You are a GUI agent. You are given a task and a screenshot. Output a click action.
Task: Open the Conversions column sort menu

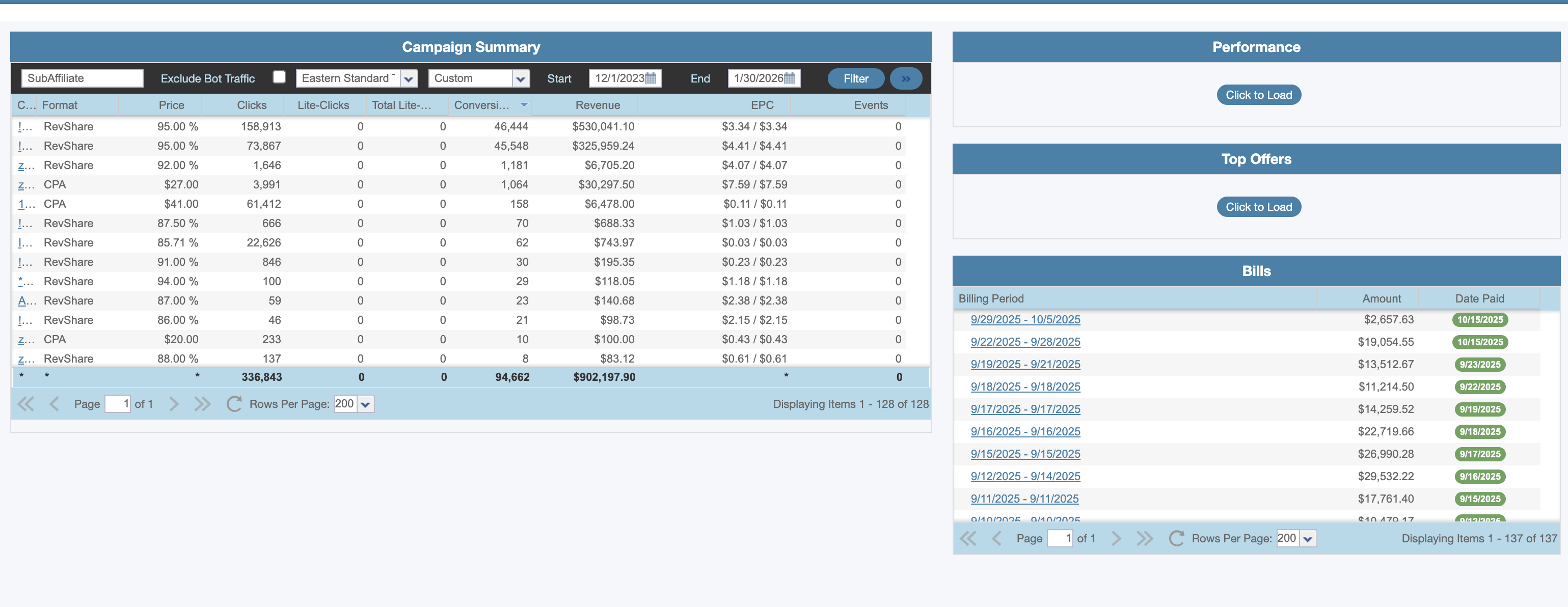pos(524,104)
